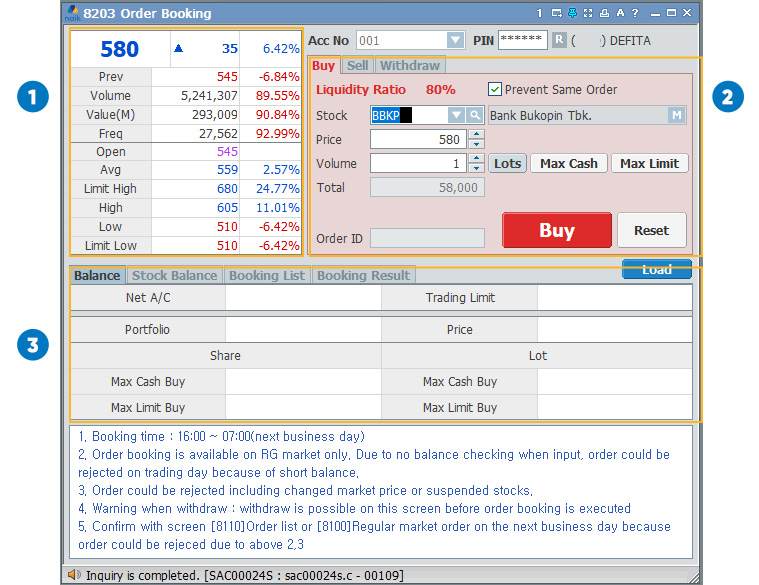Image resolution: width=759 pixels, height=585 pixels.
Task: Expand the Stock code dropdown
Action: [457, 115]
